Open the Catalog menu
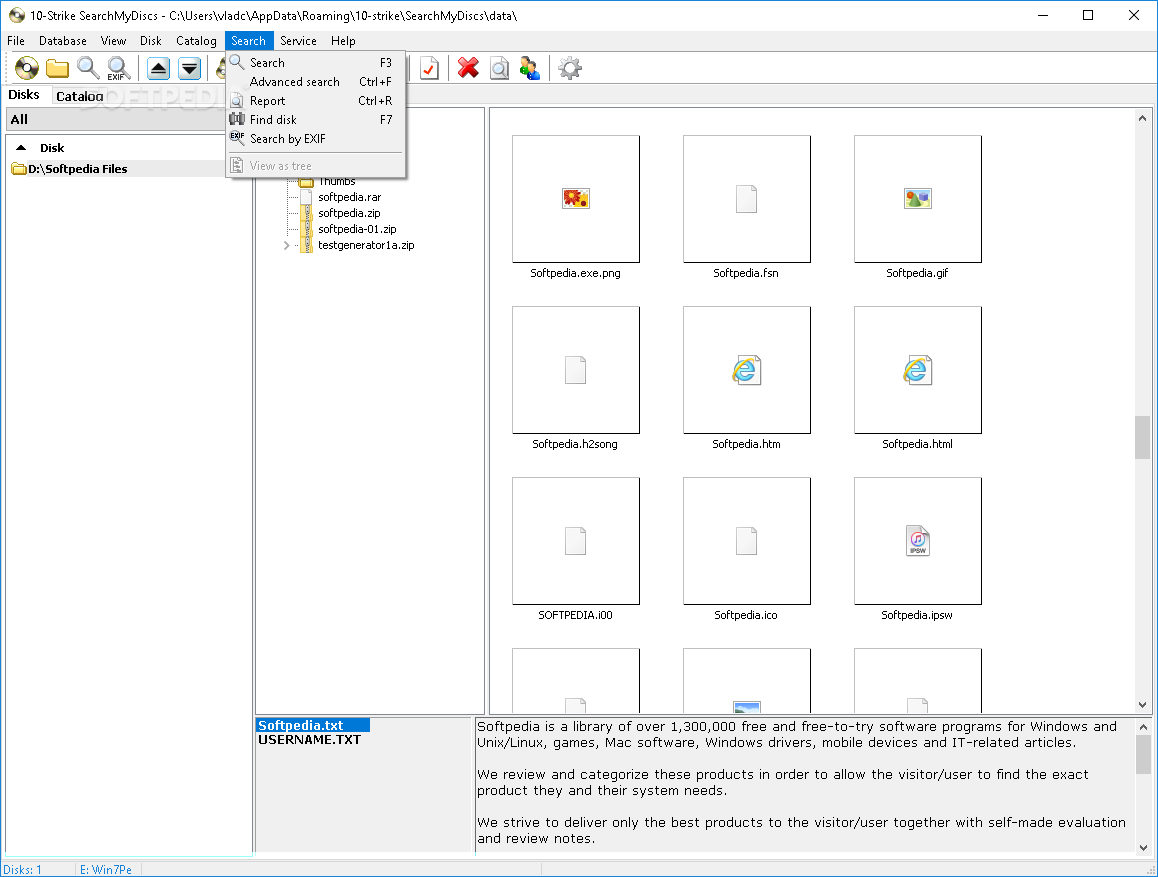 [196, 41]
